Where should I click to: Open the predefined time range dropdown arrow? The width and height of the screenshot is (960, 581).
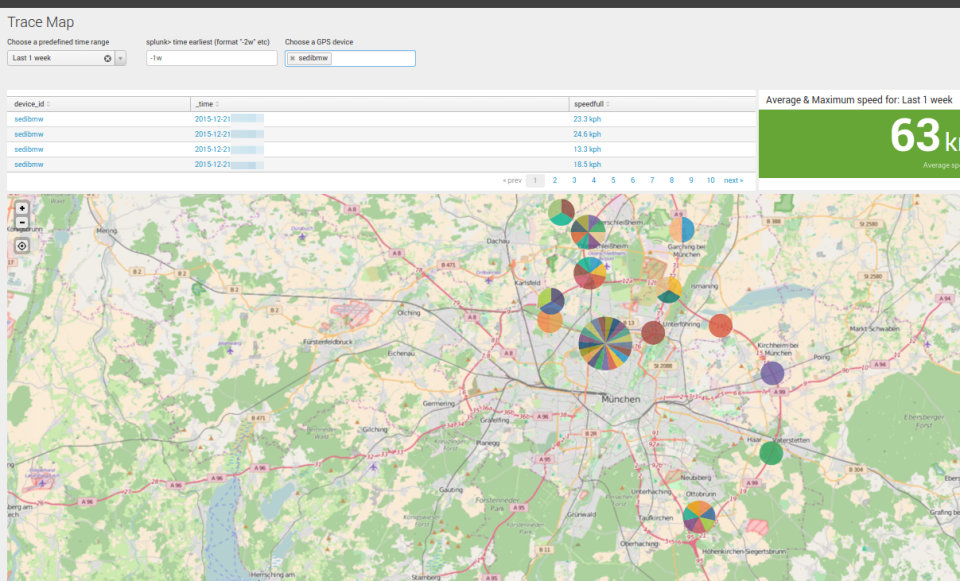(121, 58)
